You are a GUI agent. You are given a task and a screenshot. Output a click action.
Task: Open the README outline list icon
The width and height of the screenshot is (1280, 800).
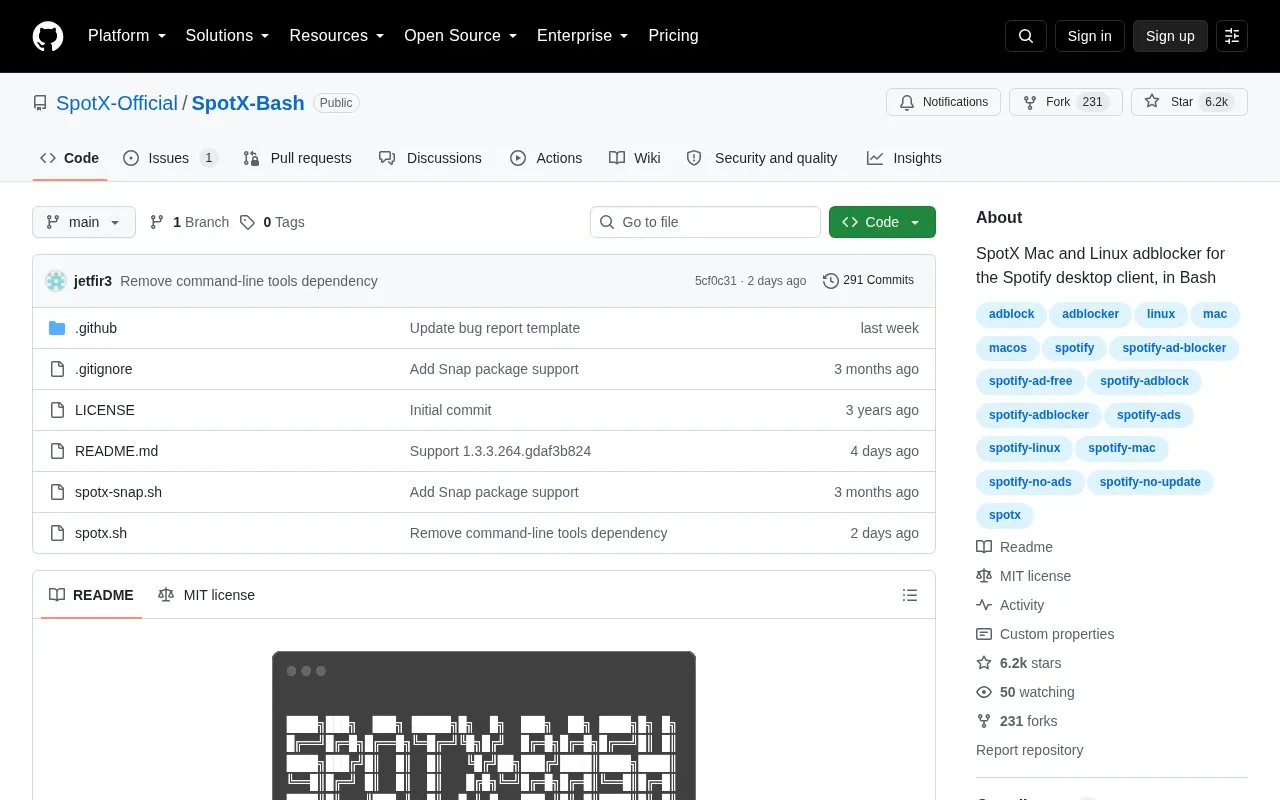[910, 595]
